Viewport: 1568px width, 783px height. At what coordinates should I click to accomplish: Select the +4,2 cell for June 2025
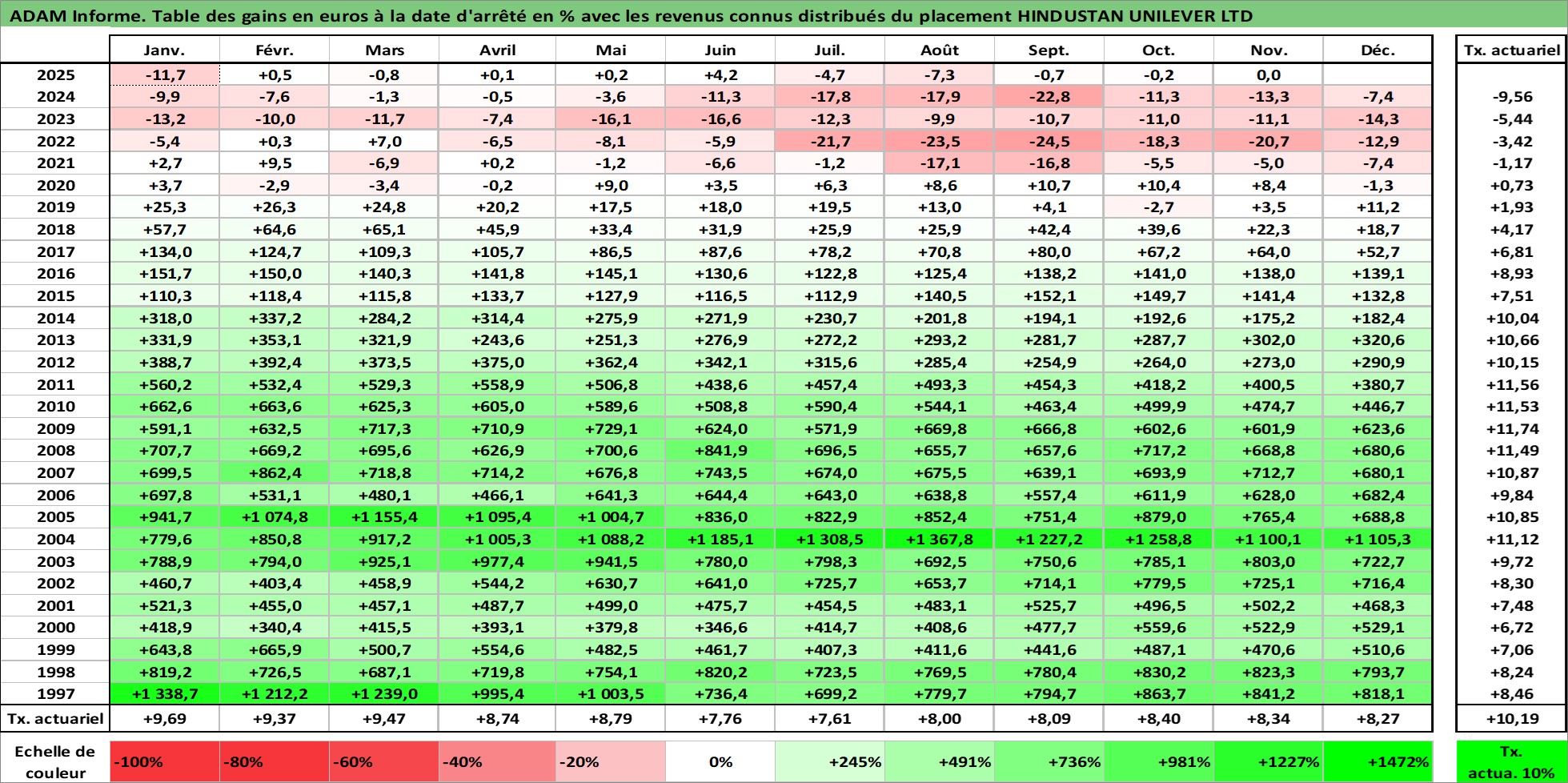tap(720, 74)
